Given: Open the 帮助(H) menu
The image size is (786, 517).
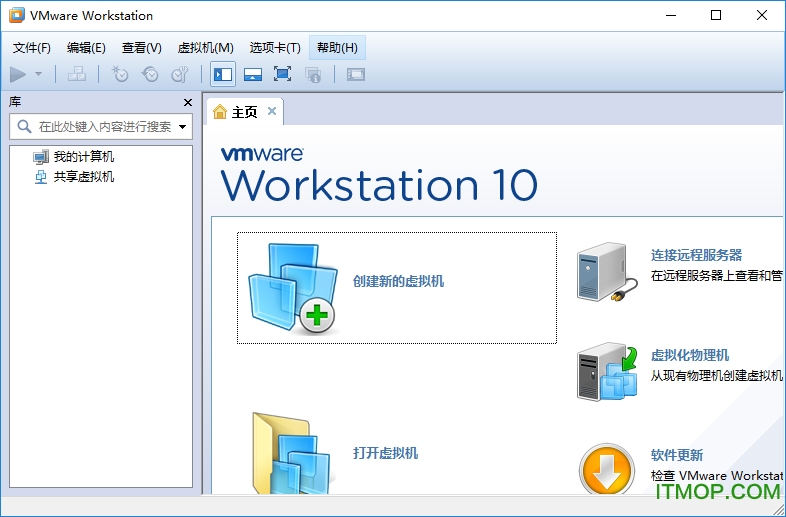Looking at the screenshot, I should [x=337, y=48].
